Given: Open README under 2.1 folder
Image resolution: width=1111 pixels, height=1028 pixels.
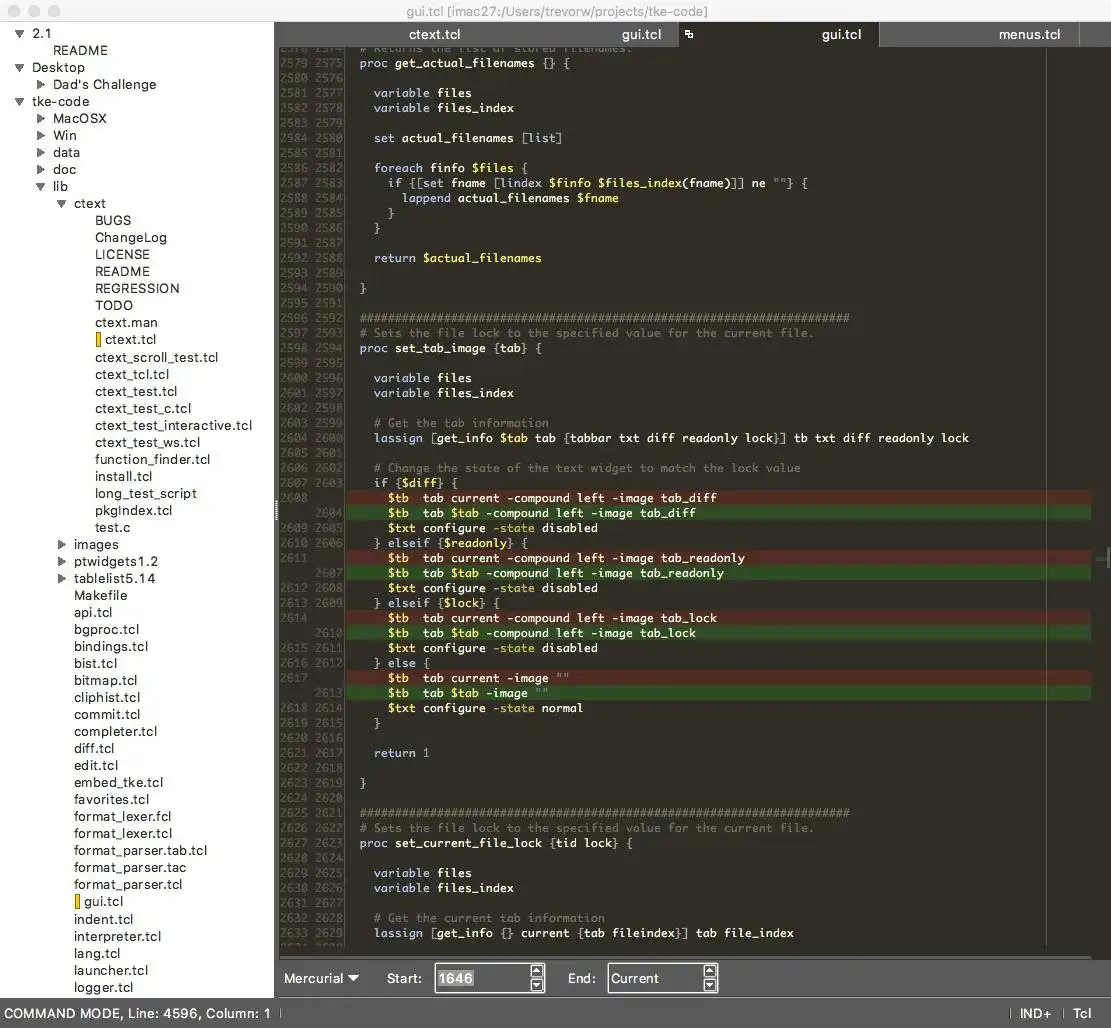Looking at the screenshot, I should click(80, 50).
